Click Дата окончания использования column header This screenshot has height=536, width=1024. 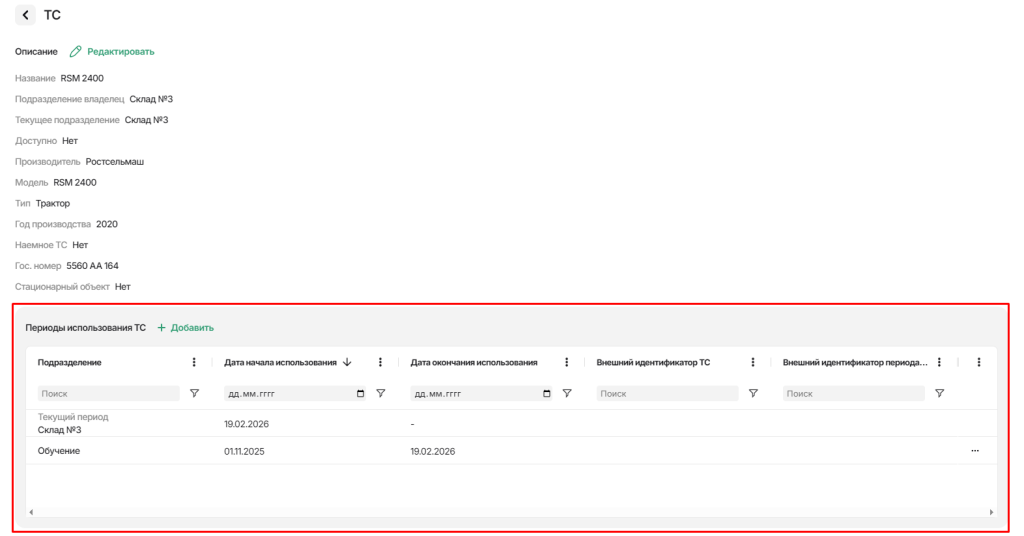coord(474,362)
